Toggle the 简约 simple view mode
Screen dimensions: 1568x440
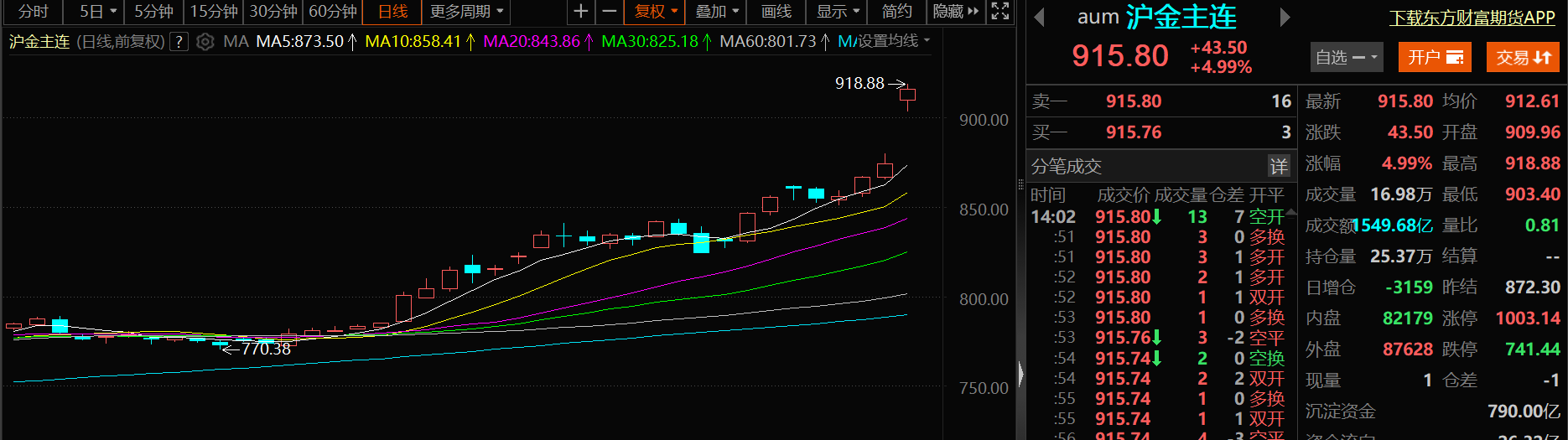tap(896, 12)
